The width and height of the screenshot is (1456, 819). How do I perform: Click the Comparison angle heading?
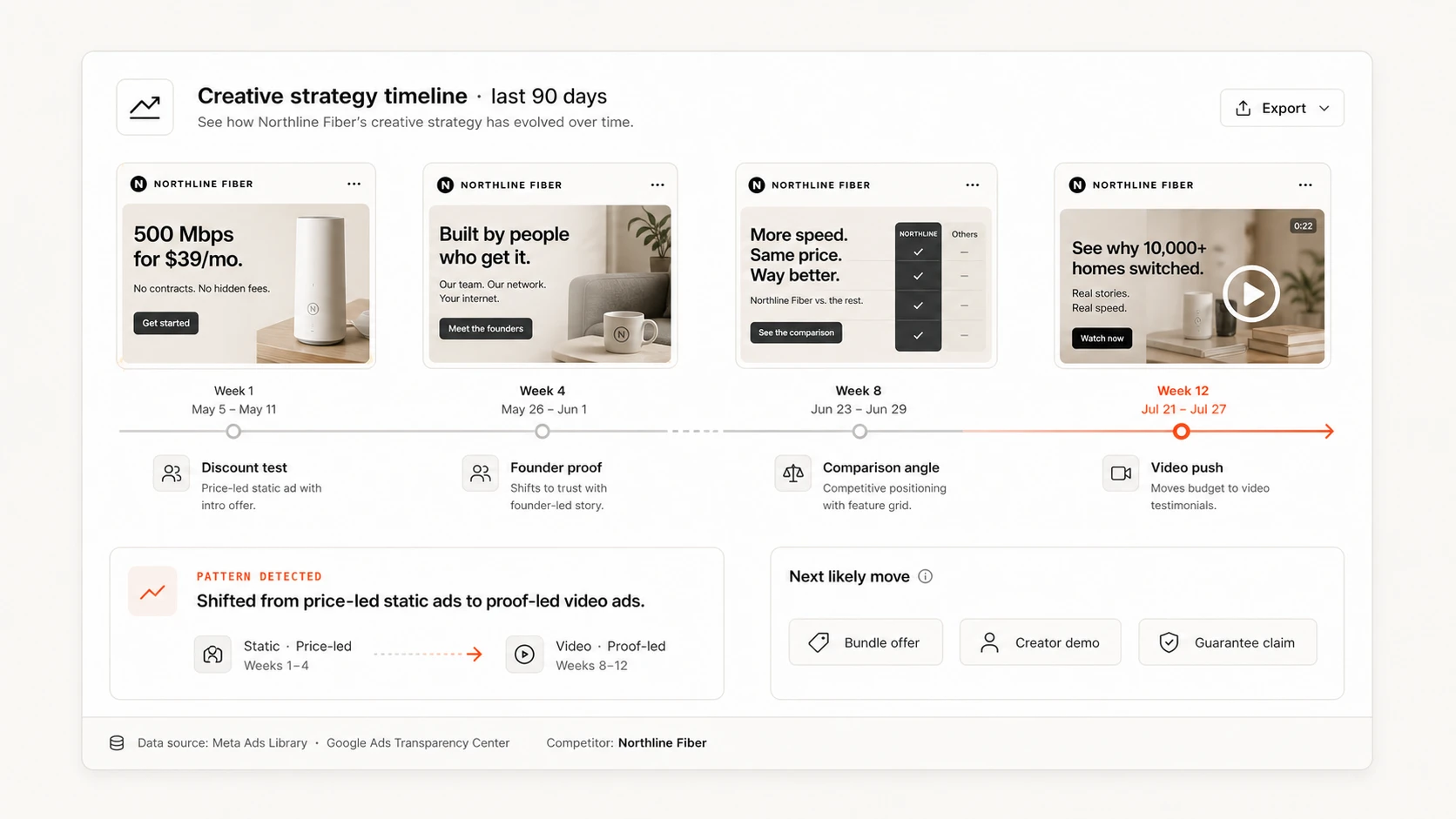pos(881,467)
